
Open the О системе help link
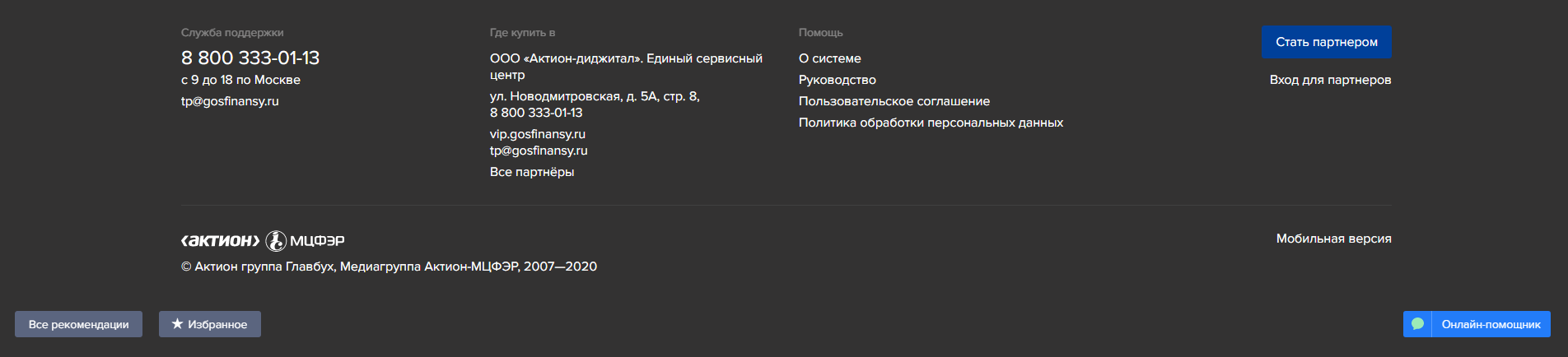[829, 58]
